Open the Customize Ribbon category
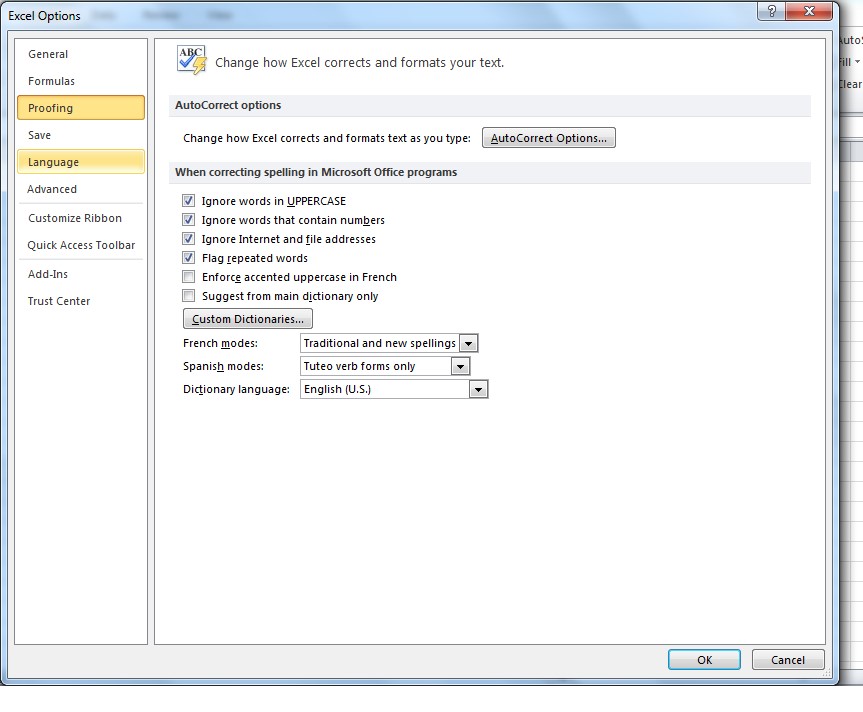This screenshot has height=712, width=863. click(x=81, y=218)
